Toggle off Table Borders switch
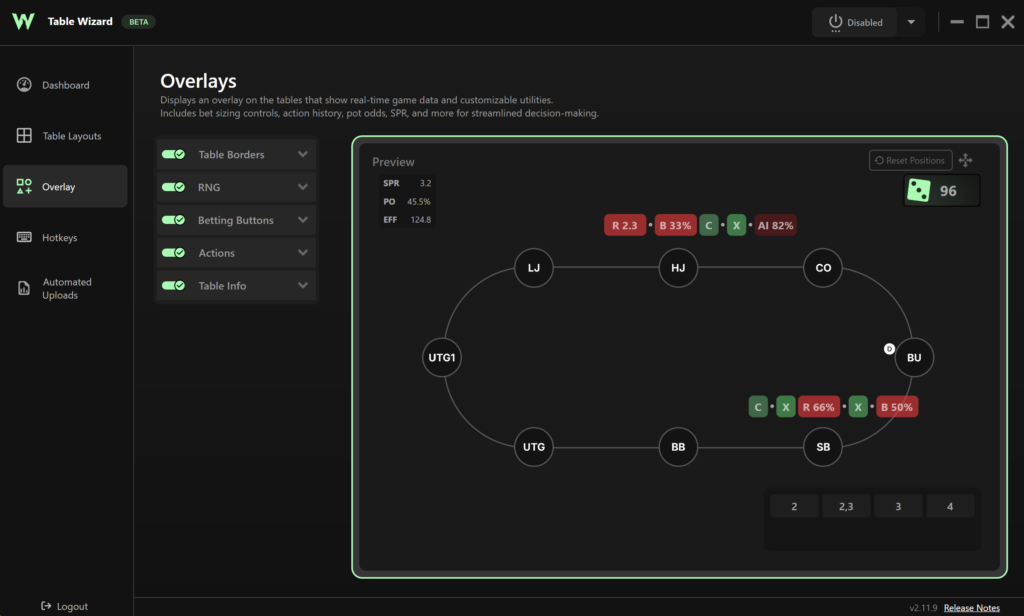The width and height of the screenshot is (1024, 616). coord(174,154)
